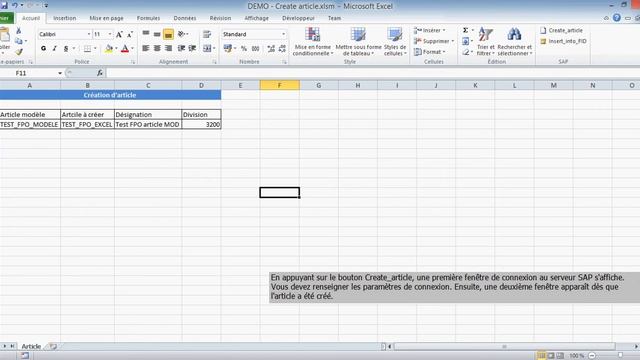Switch to the Développeur ribbon tab
The image size is (640, 360).
[298, 18]
